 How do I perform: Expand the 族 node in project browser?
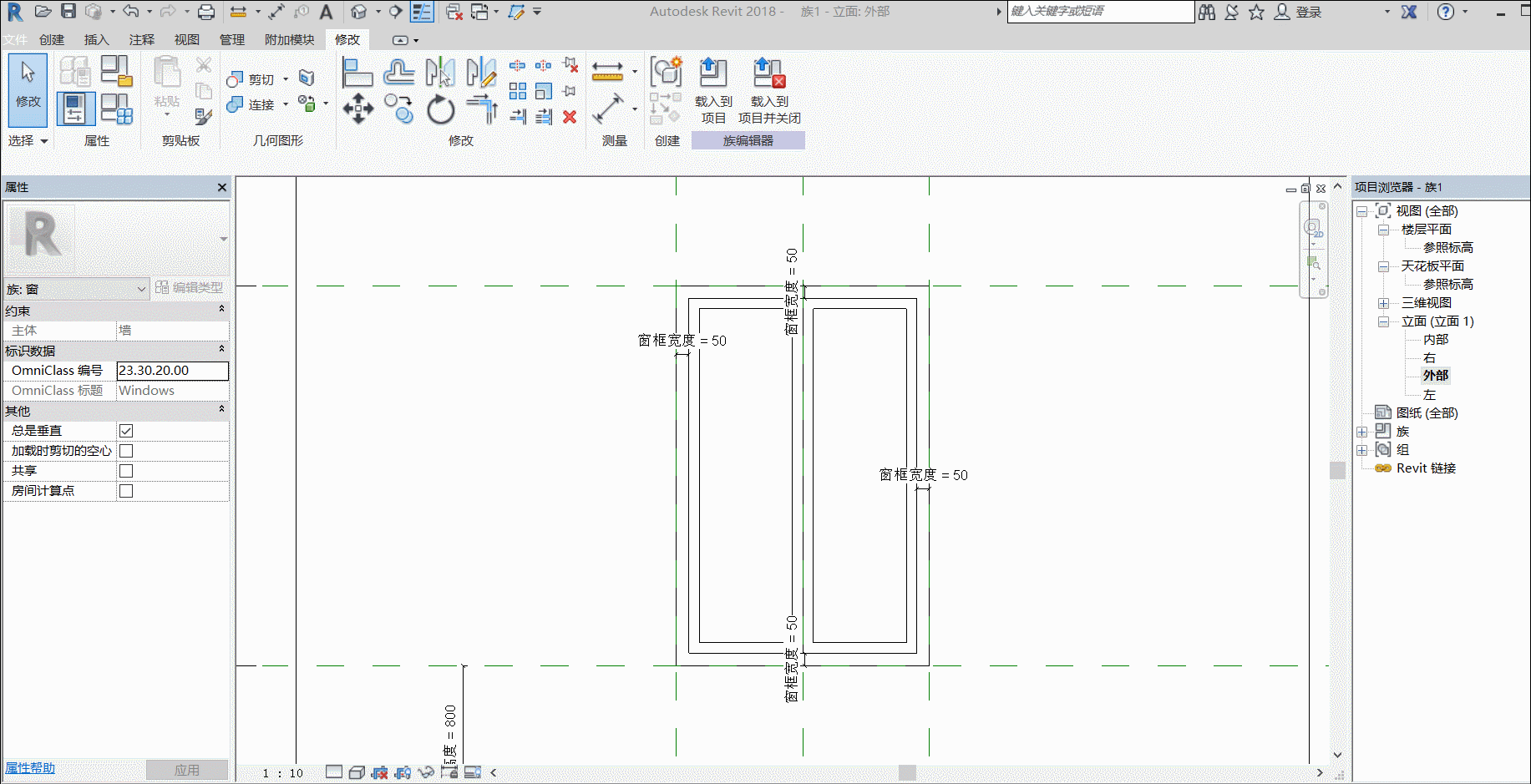pyautogui.click(x=1362, y=432)
